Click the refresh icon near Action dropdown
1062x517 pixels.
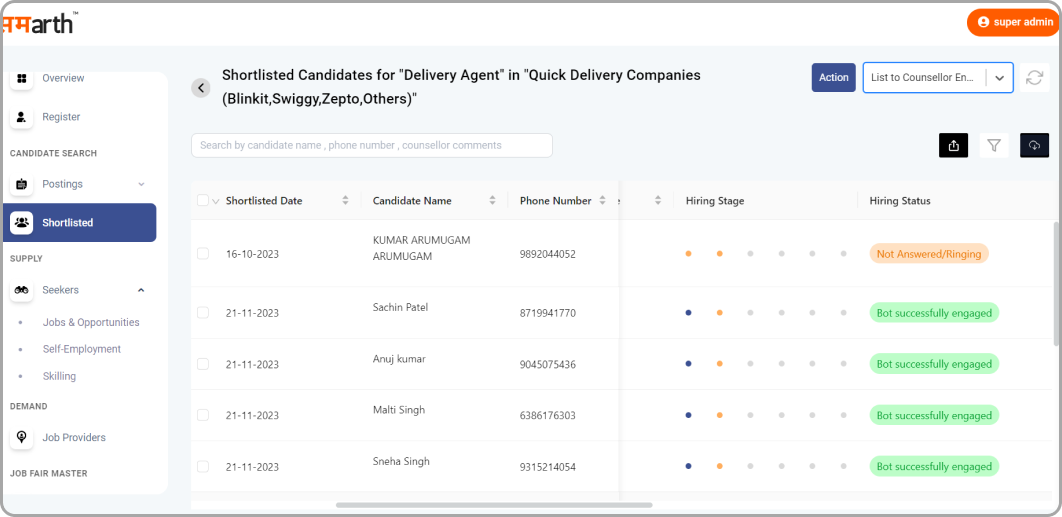pos(1035,78)
